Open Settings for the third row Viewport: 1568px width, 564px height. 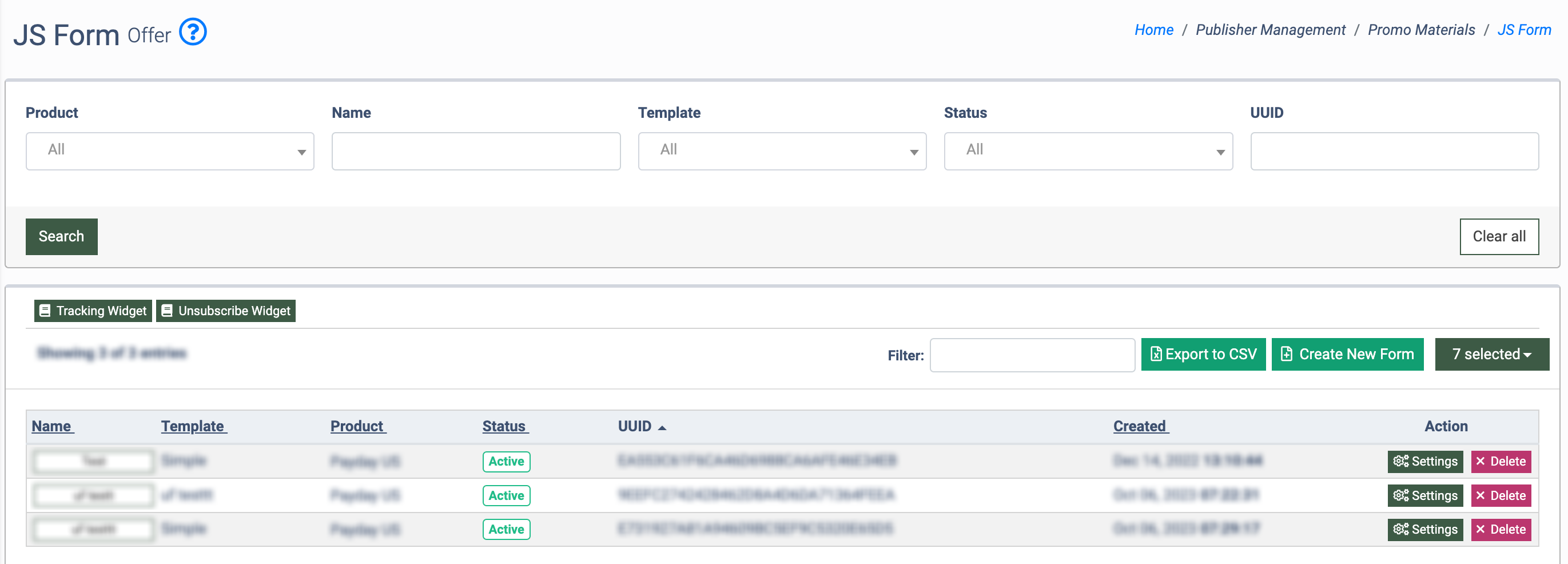click(1424, 529)
